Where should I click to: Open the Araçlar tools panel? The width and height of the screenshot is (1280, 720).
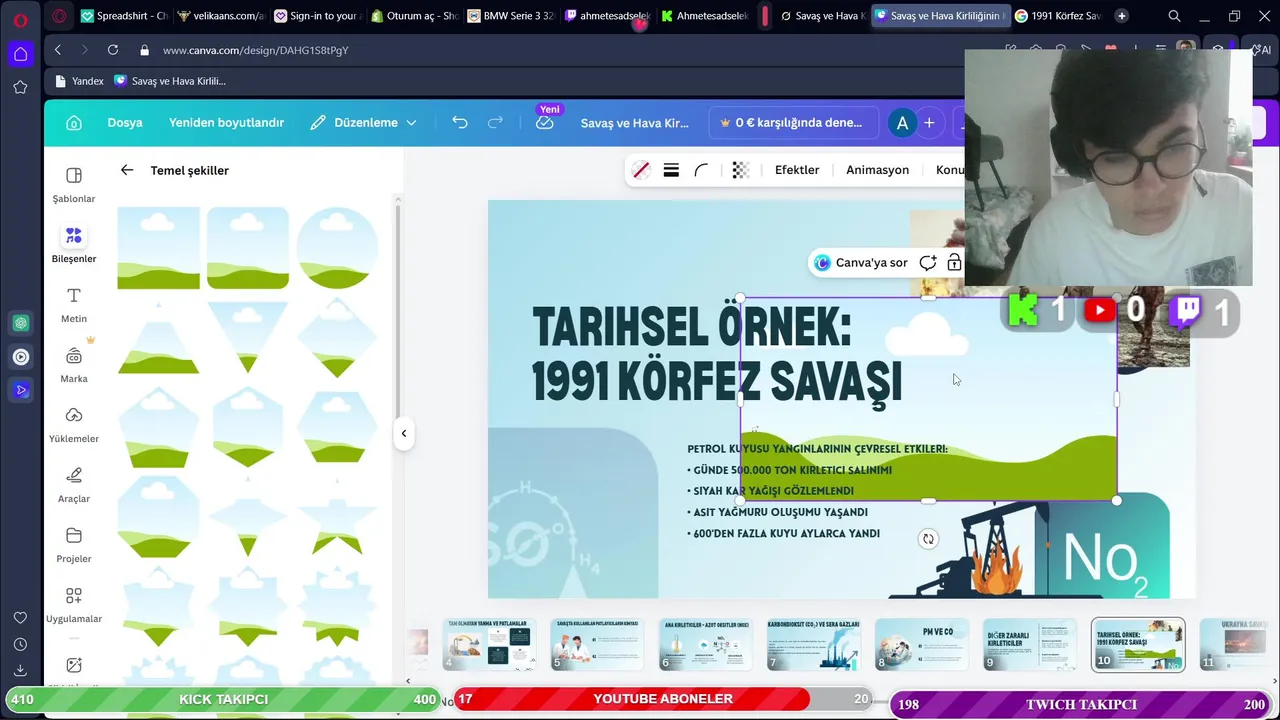[x=73, y=485]
